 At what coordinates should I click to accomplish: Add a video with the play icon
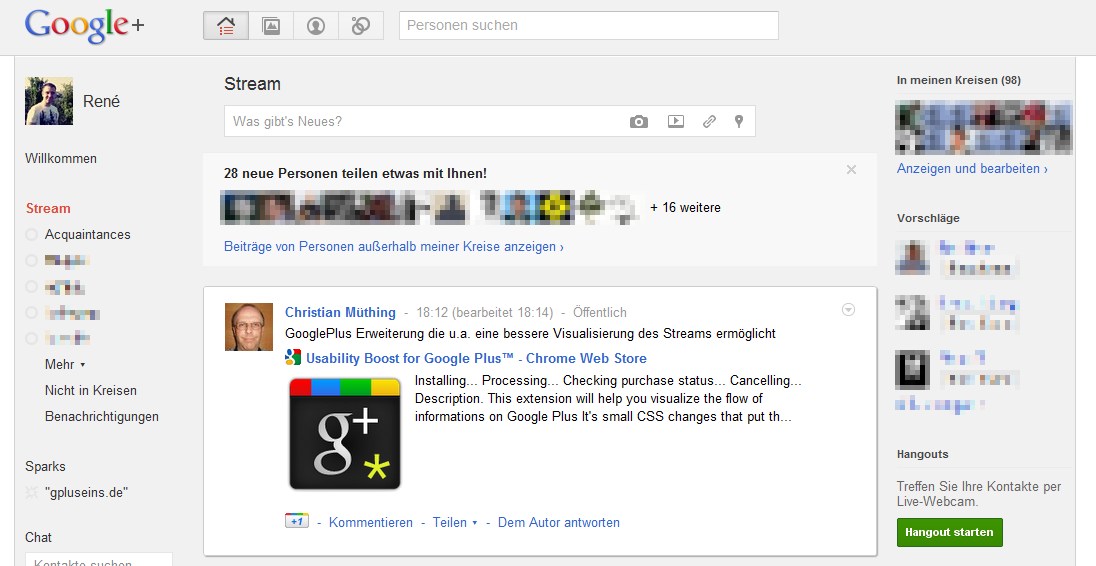[676, 121]
